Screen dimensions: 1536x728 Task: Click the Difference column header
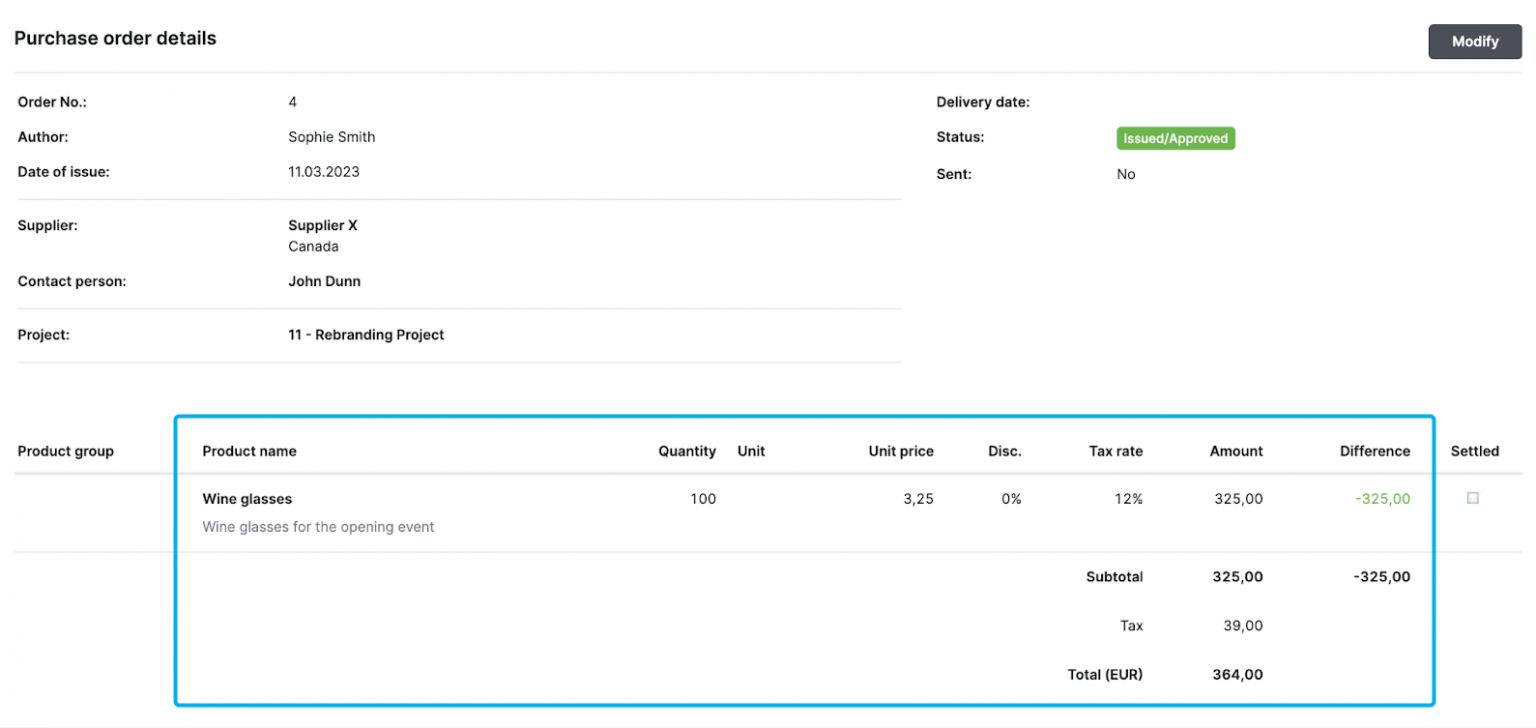(1375, 451)
